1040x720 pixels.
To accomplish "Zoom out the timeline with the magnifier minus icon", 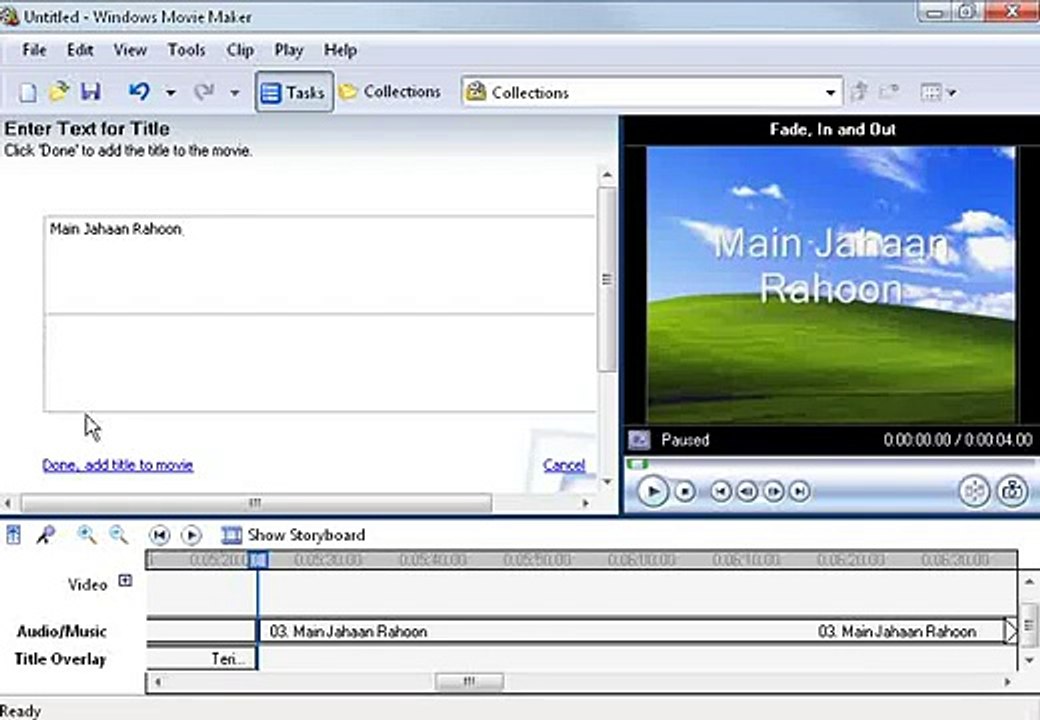I will coord(119,534).
